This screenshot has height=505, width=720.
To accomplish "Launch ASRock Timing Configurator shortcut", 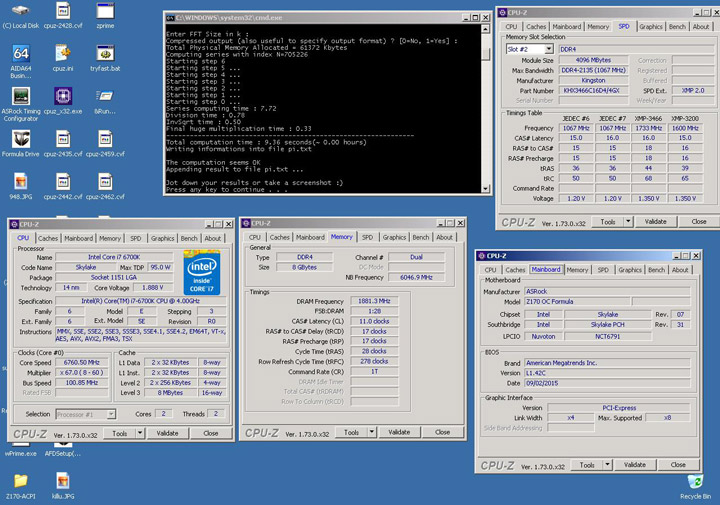I will click(20, 97).
